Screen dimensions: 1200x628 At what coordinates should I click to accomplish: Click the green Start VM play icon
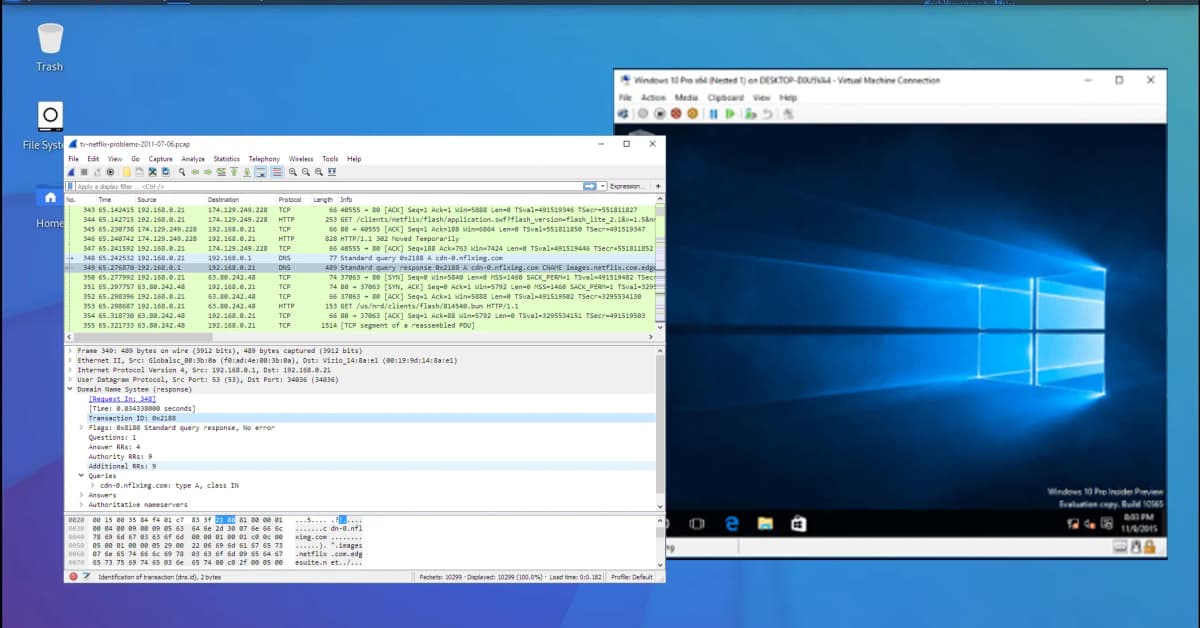pos(731,114)
